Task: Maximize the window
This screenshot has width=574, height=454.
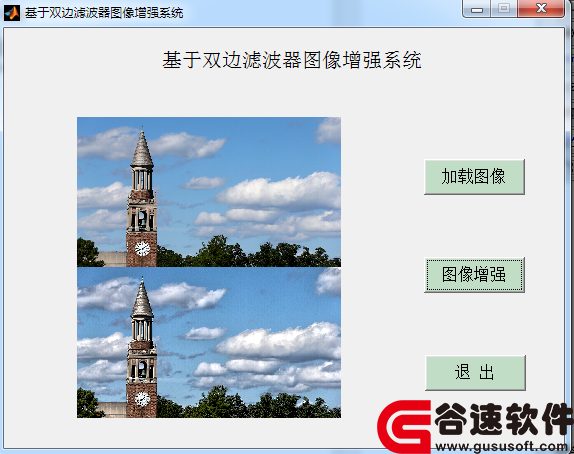Action: tap(504, 8)
